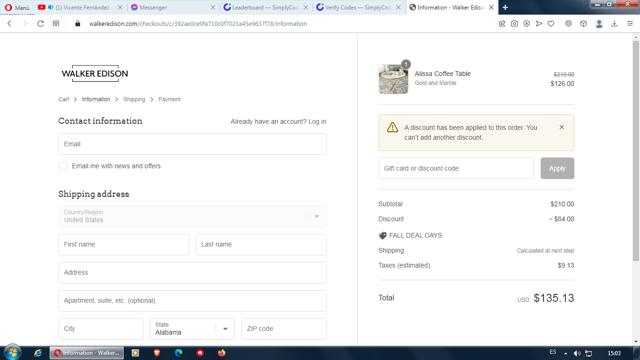Click the Walker Edison logo
Viewport: 640px width, 360px height.
coord(95,73)
